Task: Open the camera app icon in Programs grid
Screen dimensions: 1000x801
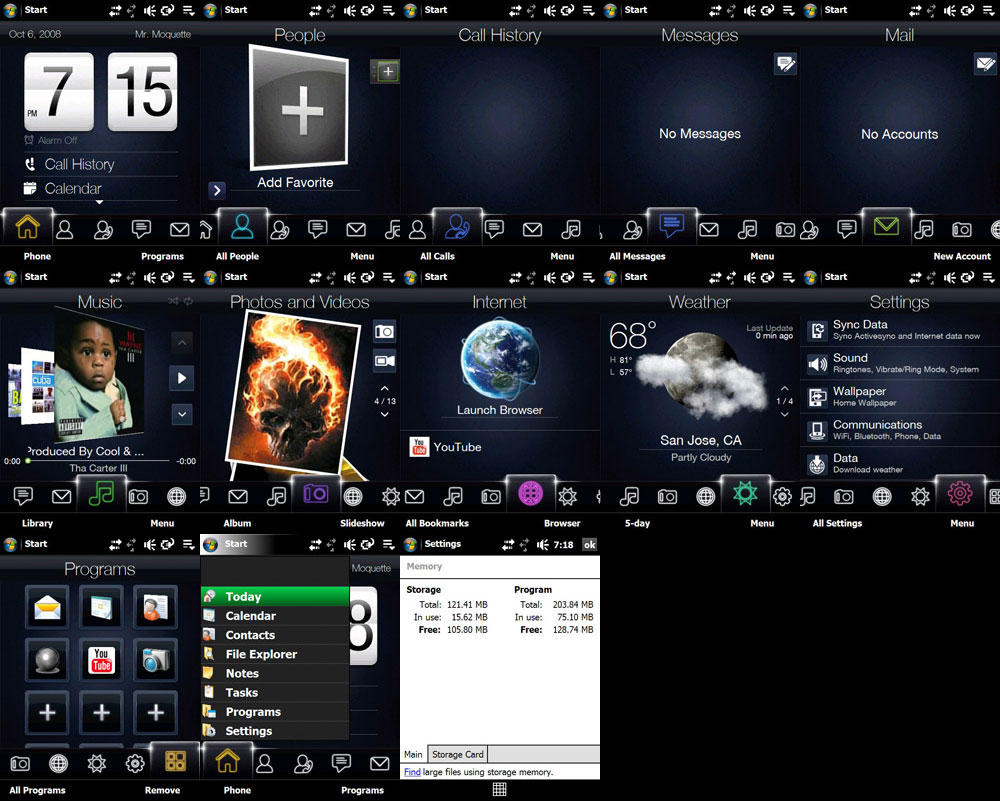Action: [x=155, y=660]
